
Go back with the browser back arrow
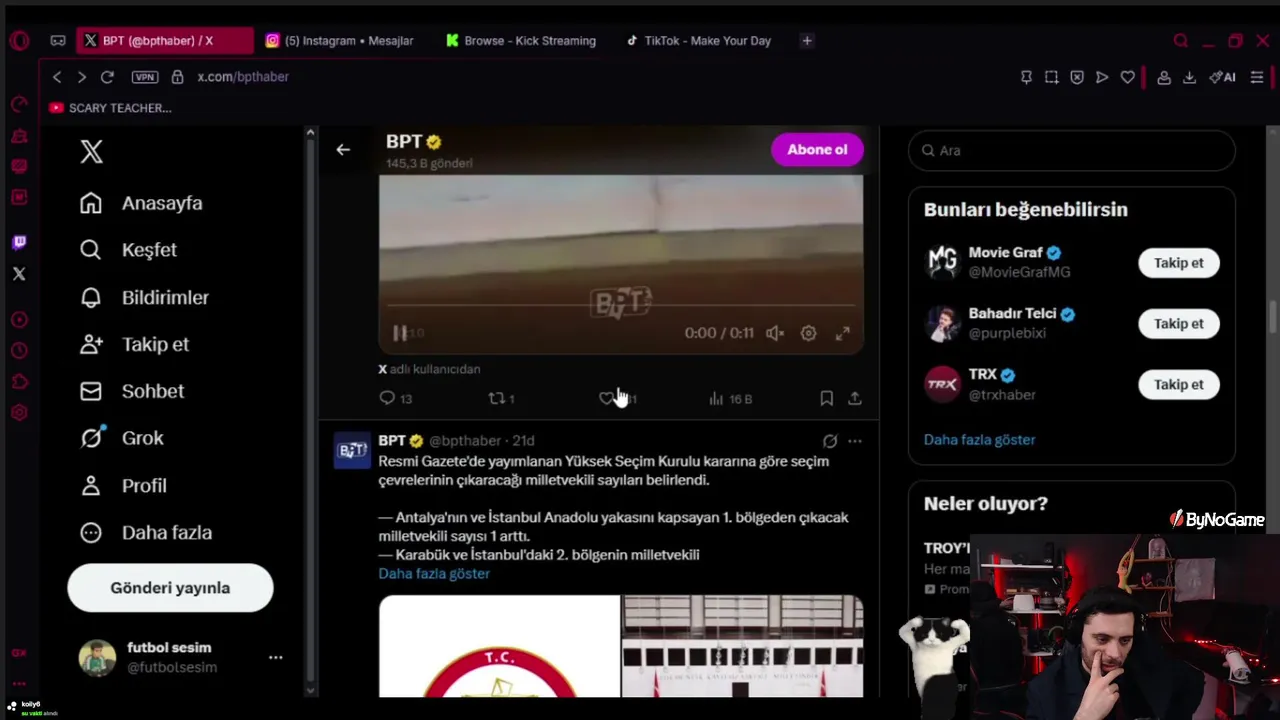(x=57, y=77)
